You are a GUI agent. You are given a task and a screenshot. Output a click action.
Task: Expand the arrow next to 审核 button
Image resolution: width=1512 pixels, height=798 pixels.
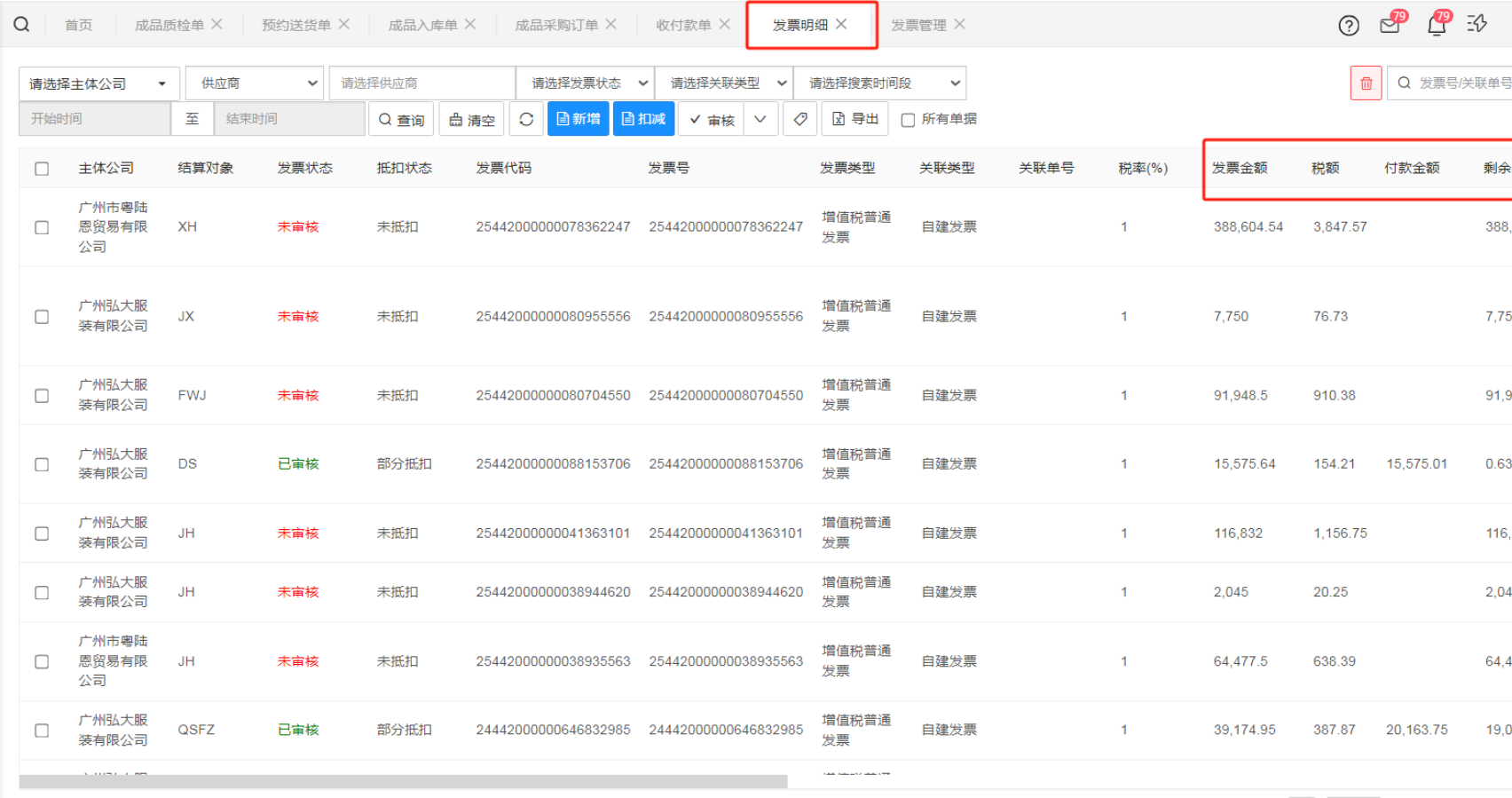pos(760,119)
